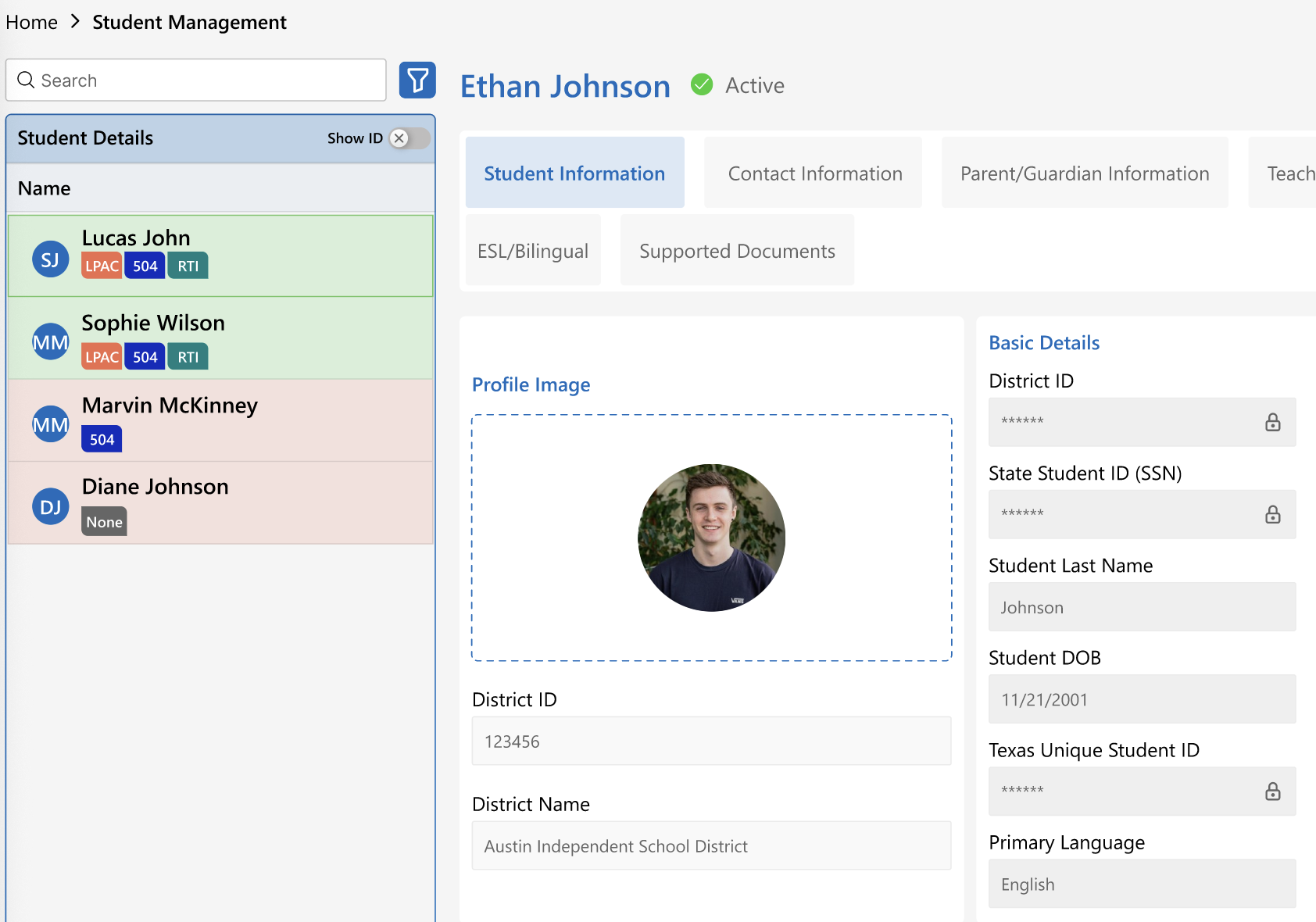The width and height of the screenshot is (1316, 922).
Task: Click the DJ avatar for Diane Johnson
Action: coord(50,507)
